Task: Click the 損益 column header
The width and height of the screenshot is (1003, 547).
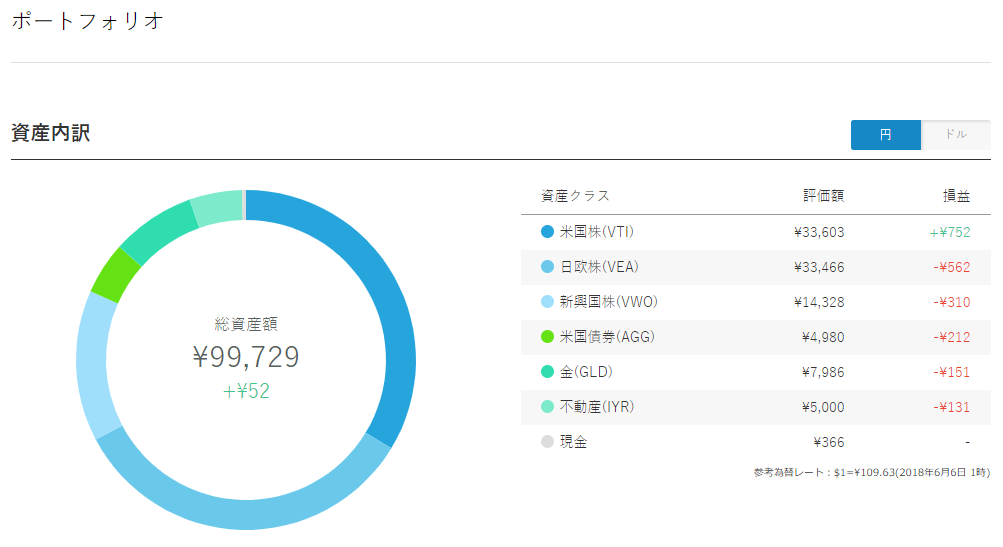Action: [956, 196]
